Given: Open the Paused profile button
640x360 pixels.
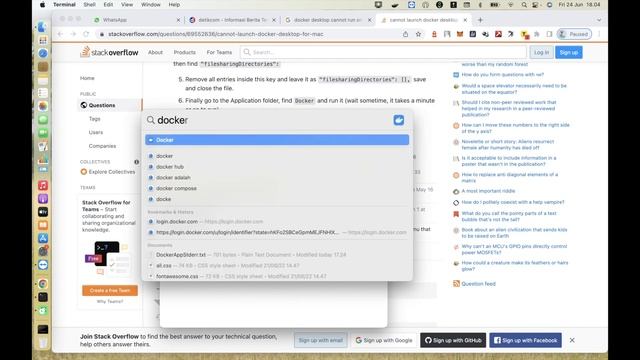Looking at the screenshot, I should click(x=574, y=34).
